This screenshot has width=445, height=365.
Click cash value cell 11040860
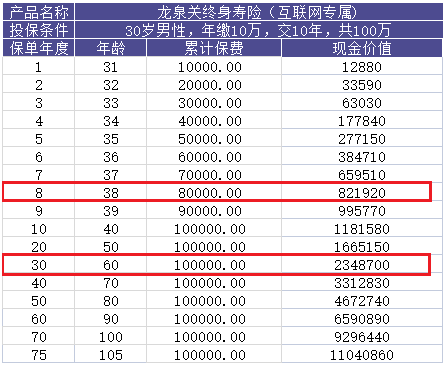(x=362, y=355)
